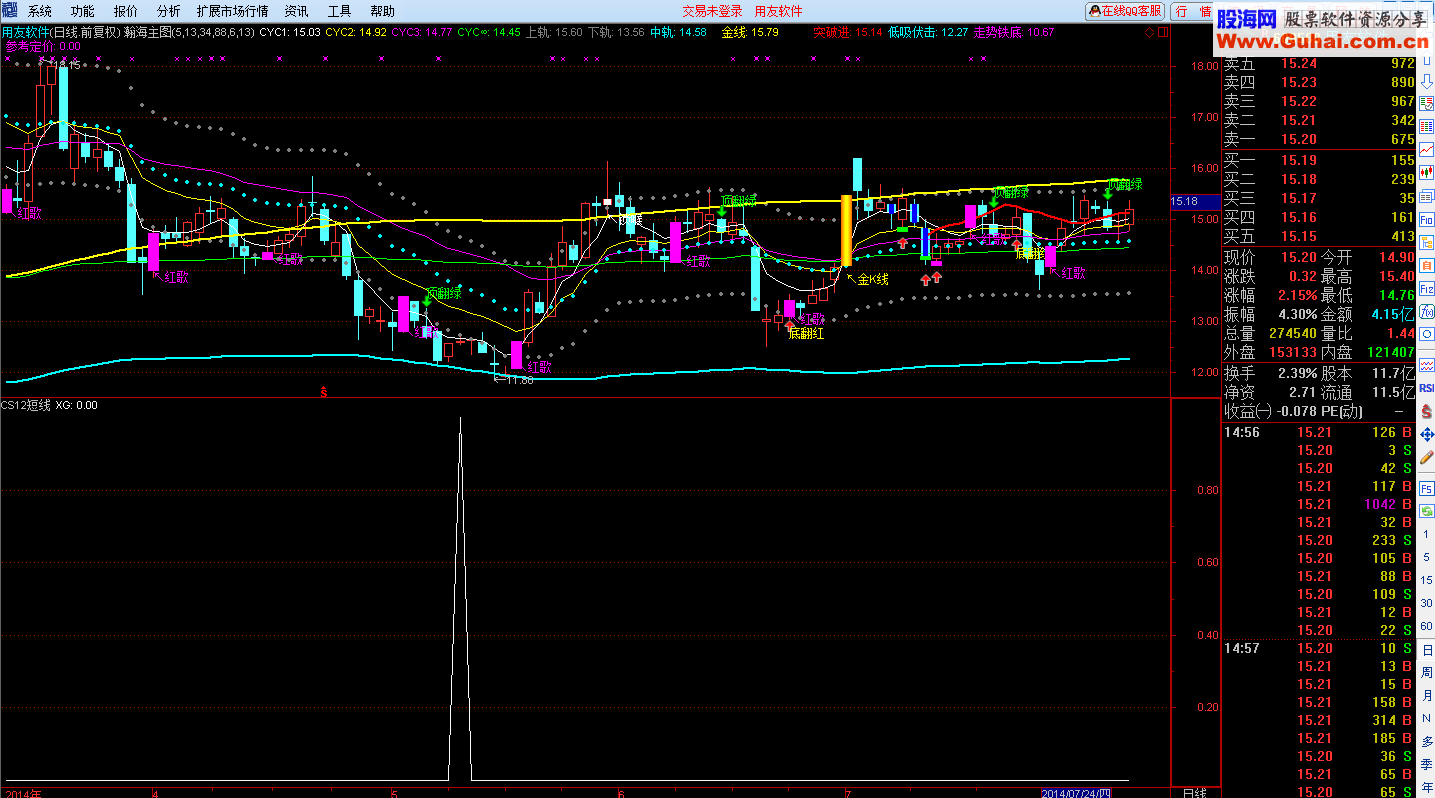Image resolution: width=1435 pixels, height=798 pixels.
Task: Open the F12 trading icon
Action: point(1427,288)
